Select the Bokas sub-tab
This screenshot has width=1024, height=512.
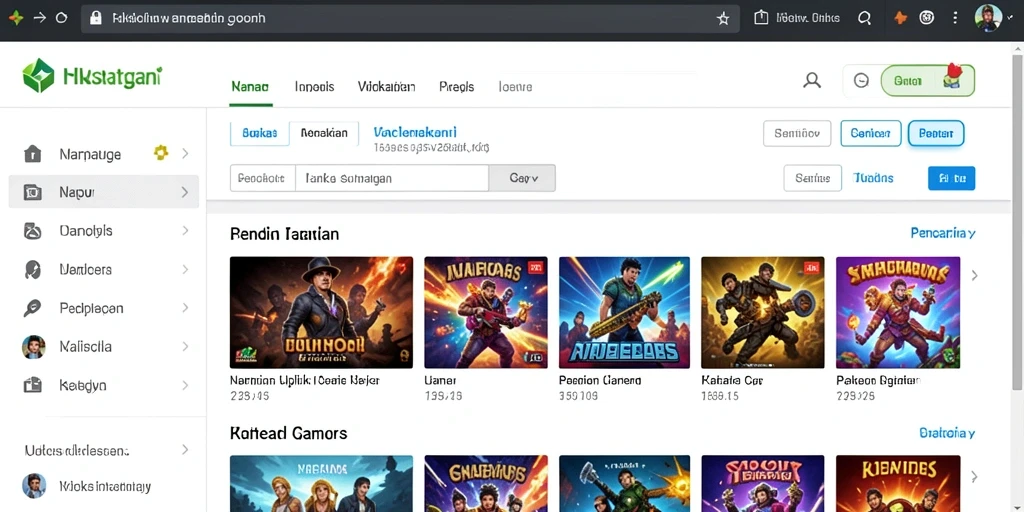(x=259, y=133)
